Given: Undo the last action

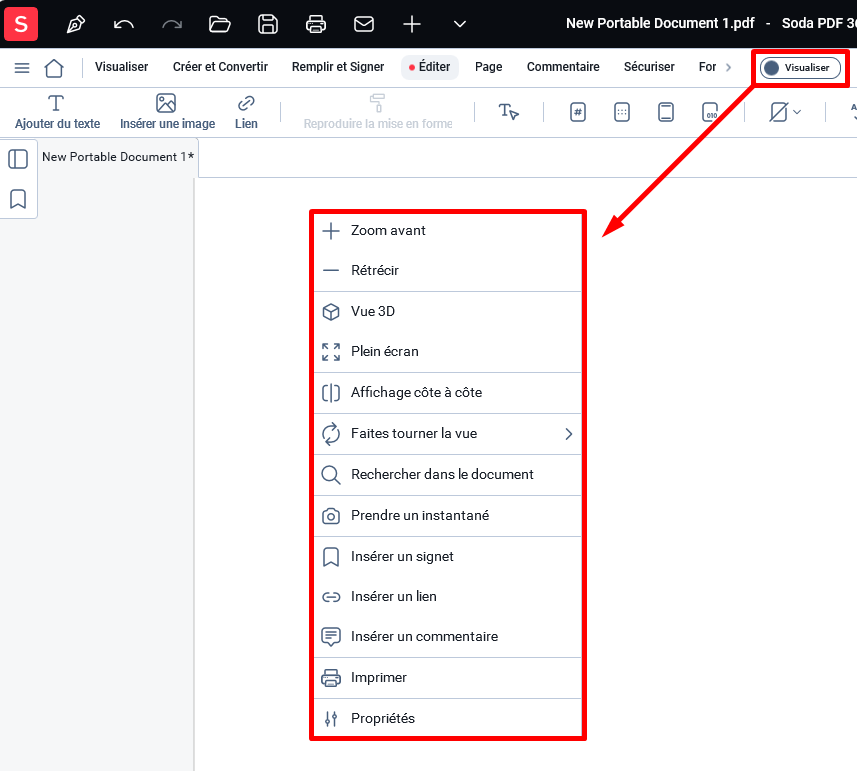Looking at the screenshot, I should [124, 24].
